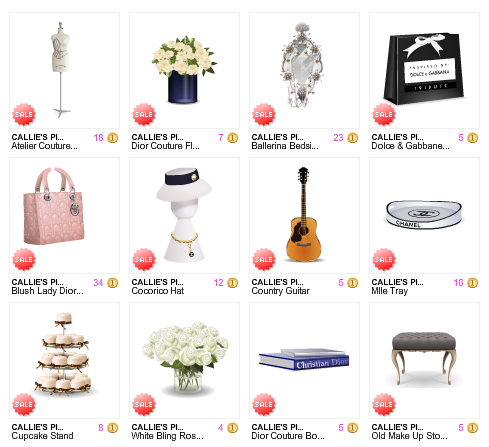Click the SALE badge on Atelier Couture mannequin

point(24,114)
